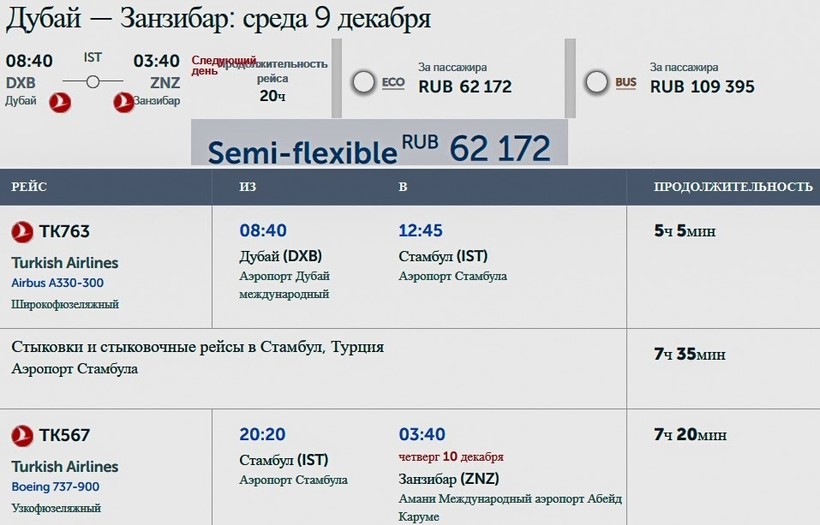The image size is (820, 525).
Task: Click the business price RUB 109 395
Action: pos(700,86)
